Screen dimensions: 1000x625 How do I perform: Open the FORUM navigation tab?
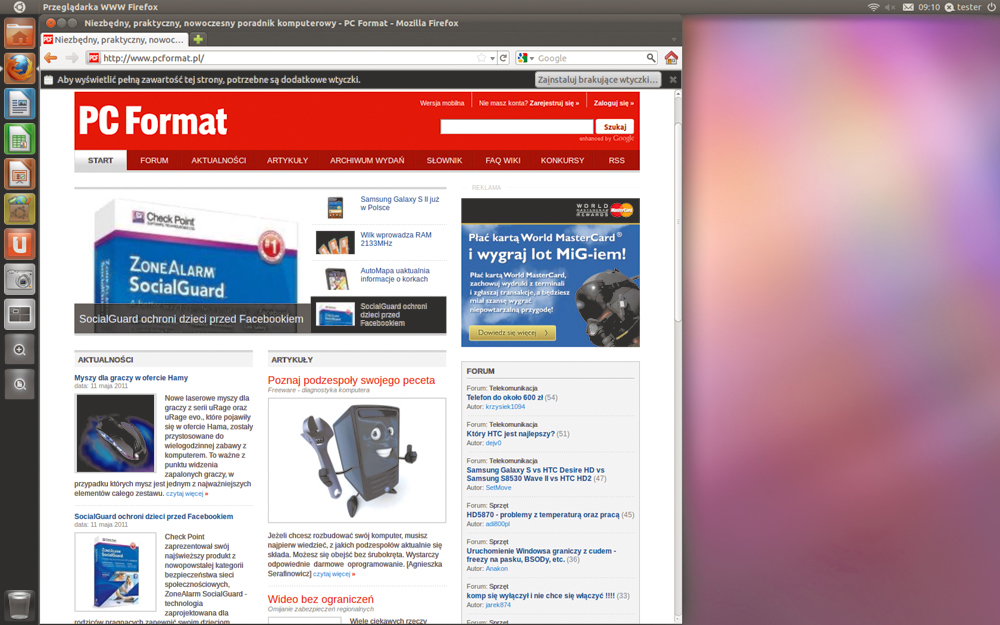pyautogui.click(x=154, y=160)
